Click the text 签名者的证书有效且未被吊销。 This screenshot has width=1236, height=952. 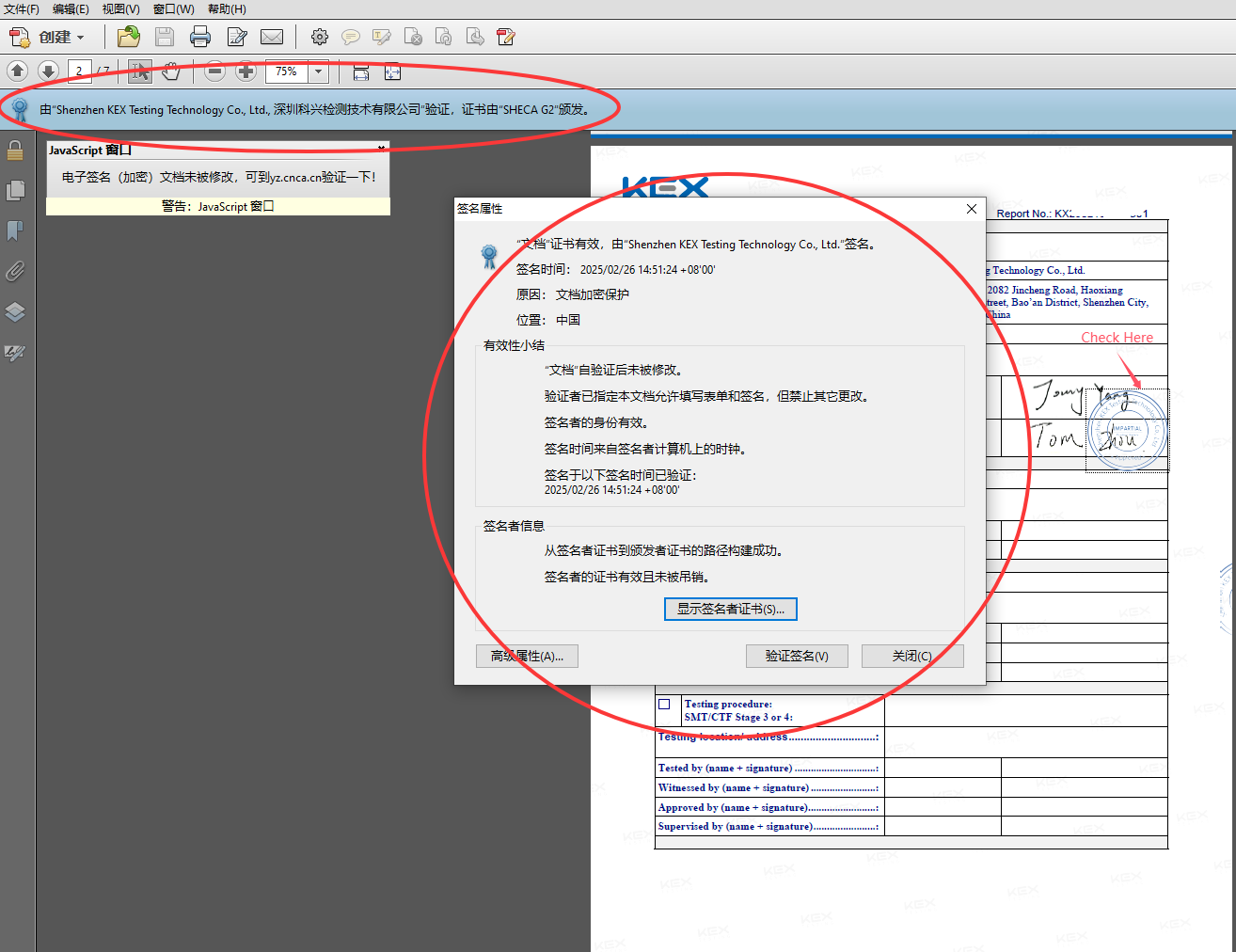coord(626,577)
